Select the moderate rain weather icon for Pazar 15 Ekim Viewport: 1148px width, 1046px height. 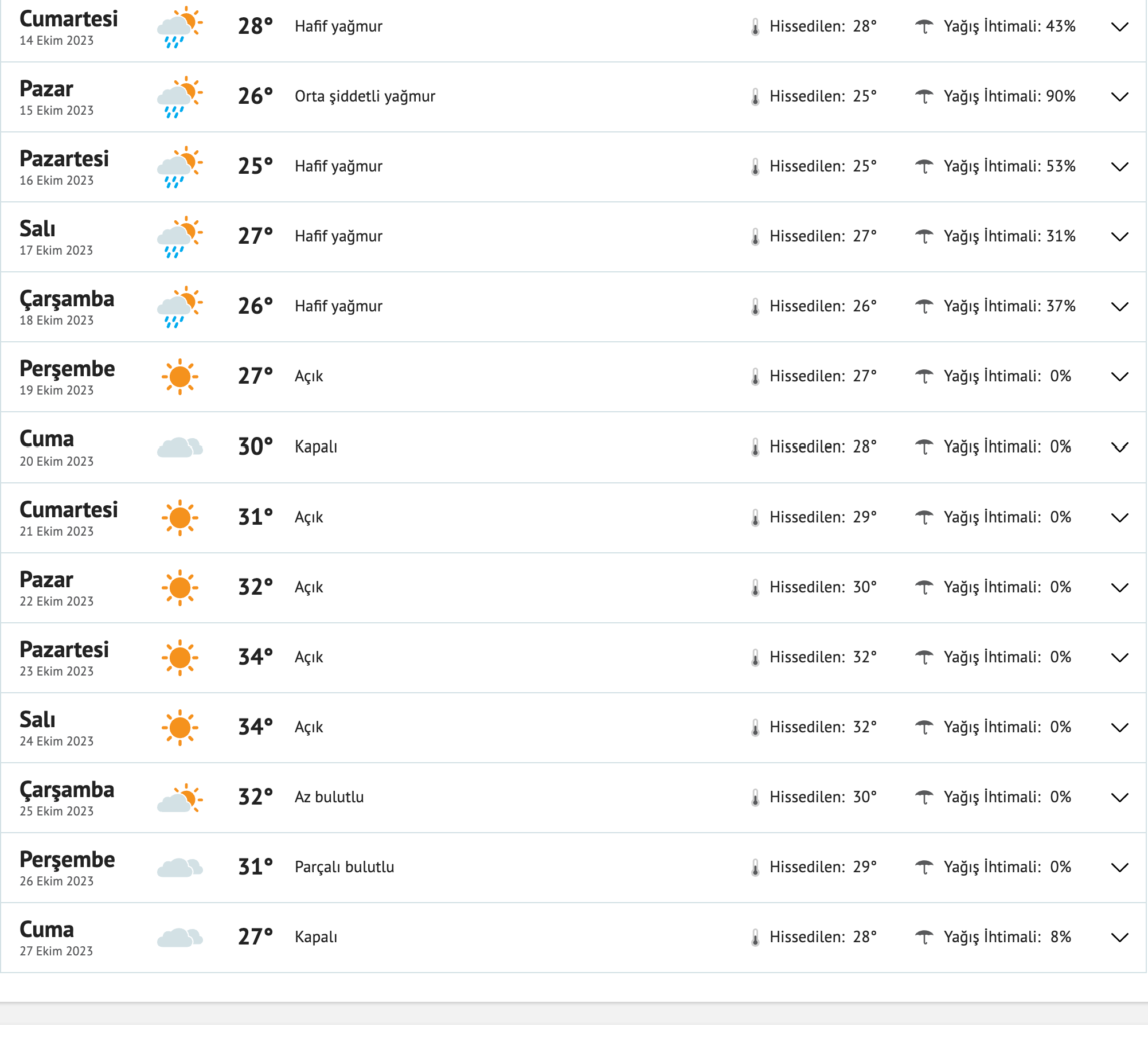point(179,96)
